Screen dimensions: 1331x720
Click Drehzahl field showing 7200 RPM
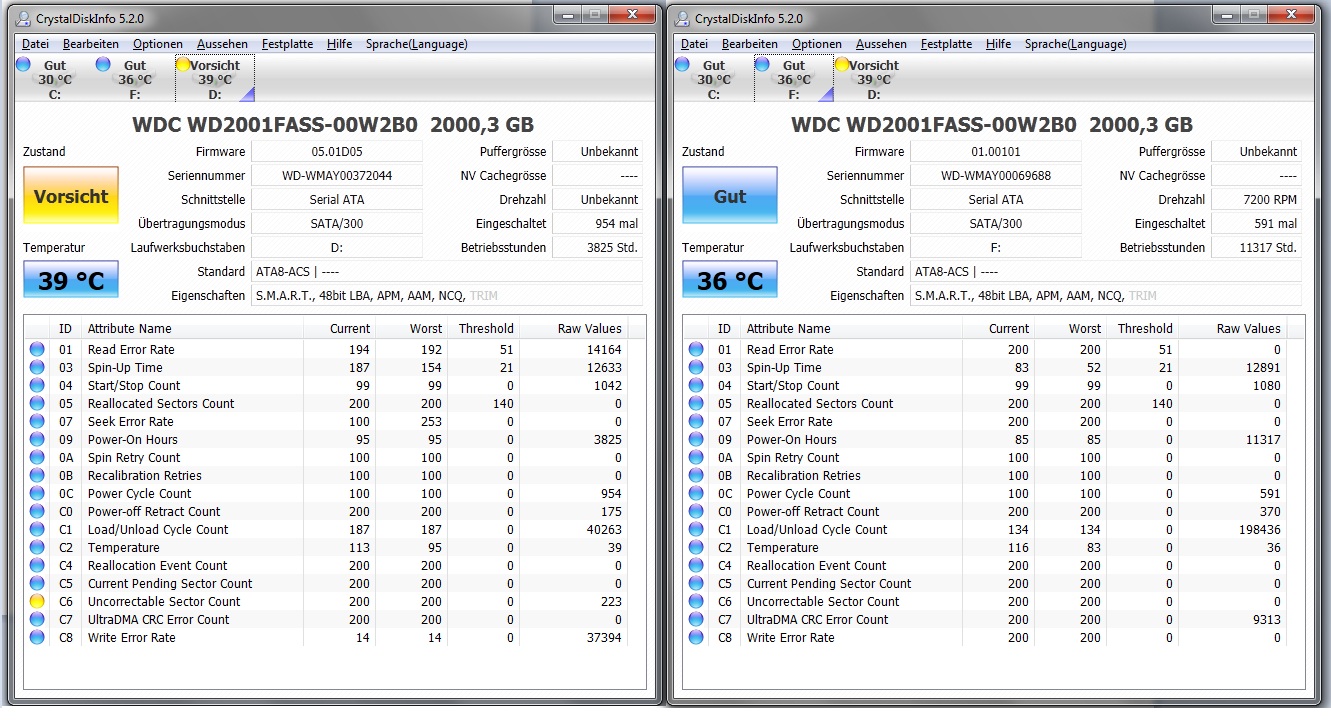[x=1256, y=199]
